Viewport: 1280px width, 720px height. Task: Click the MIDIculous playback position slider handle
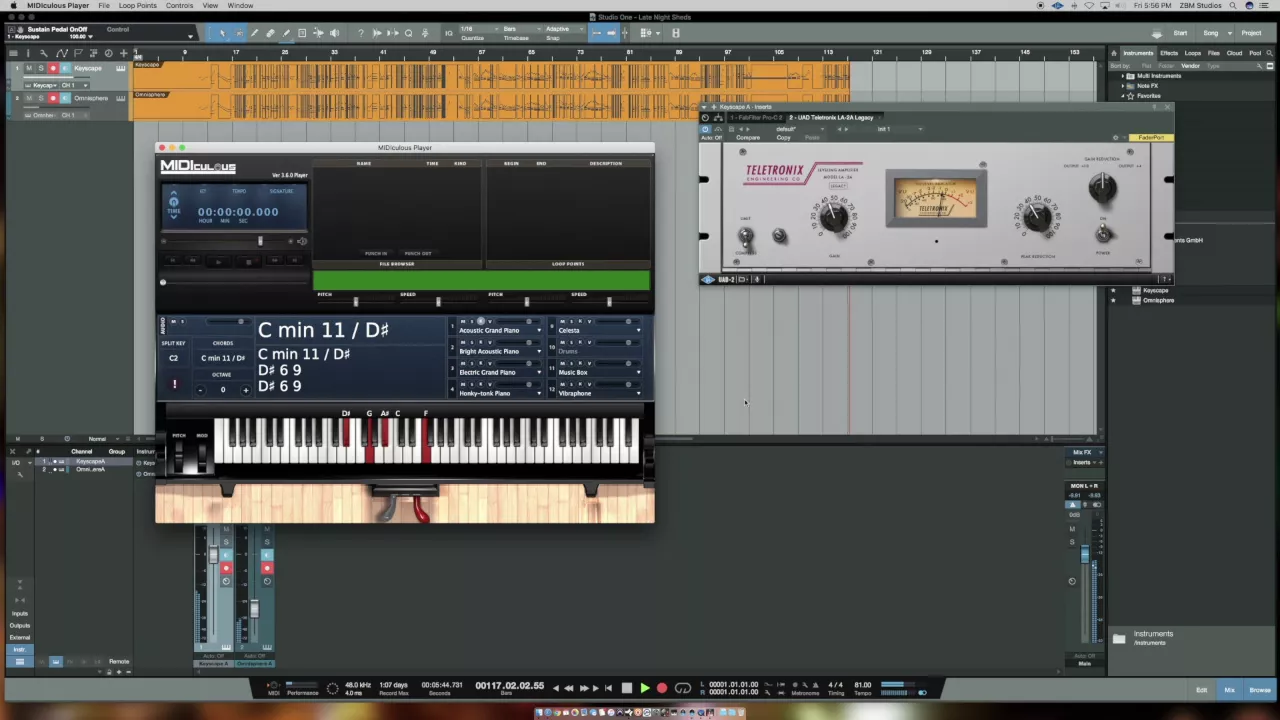[x=163, y=282]
